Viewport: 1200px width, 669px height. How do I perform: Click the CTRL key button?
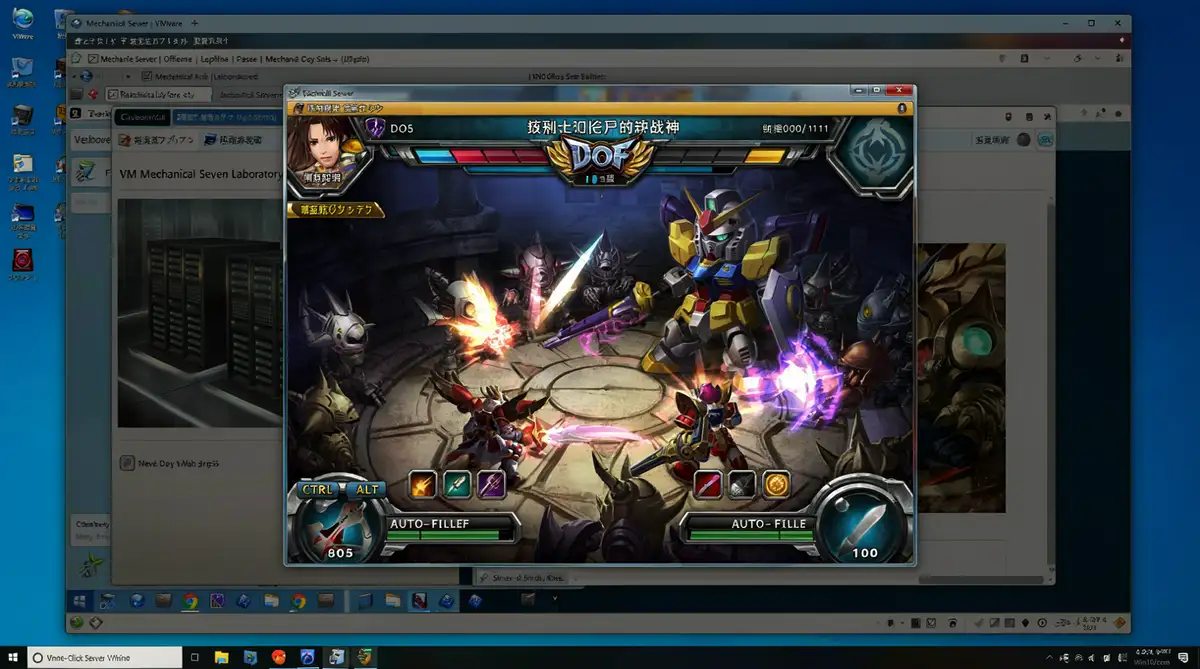tap(317, 490)
